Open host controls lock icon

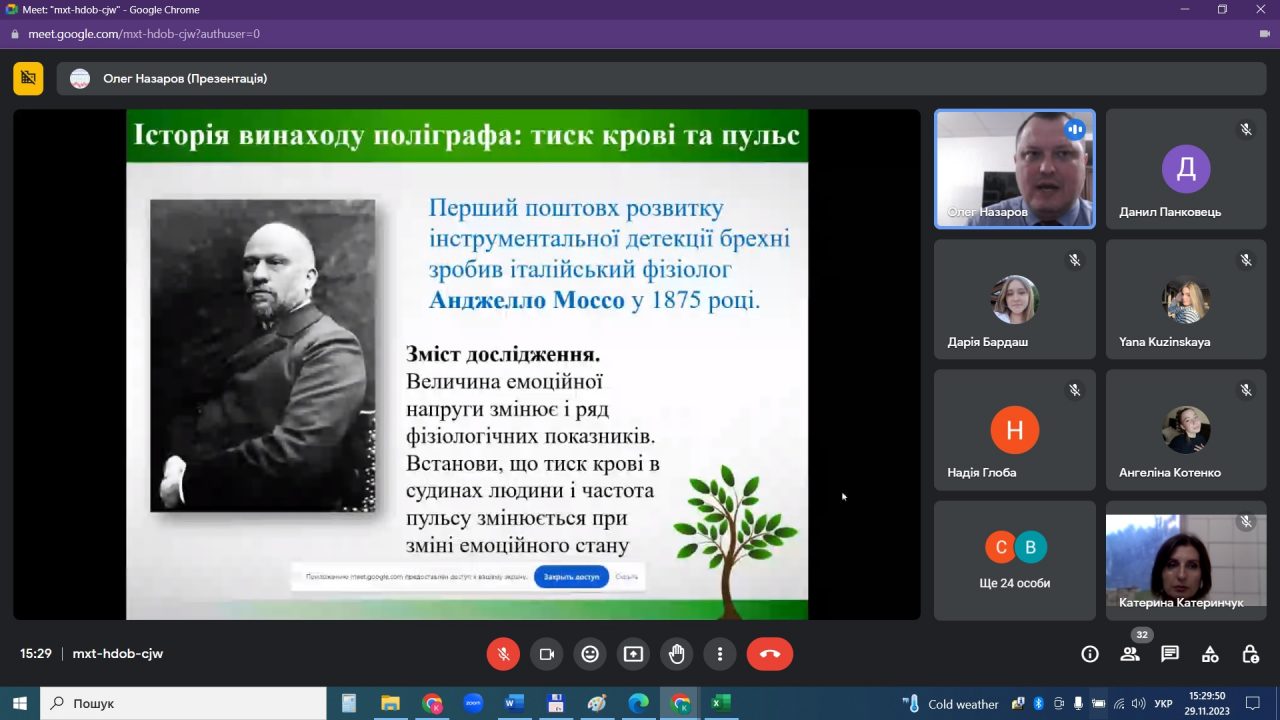1250,654
